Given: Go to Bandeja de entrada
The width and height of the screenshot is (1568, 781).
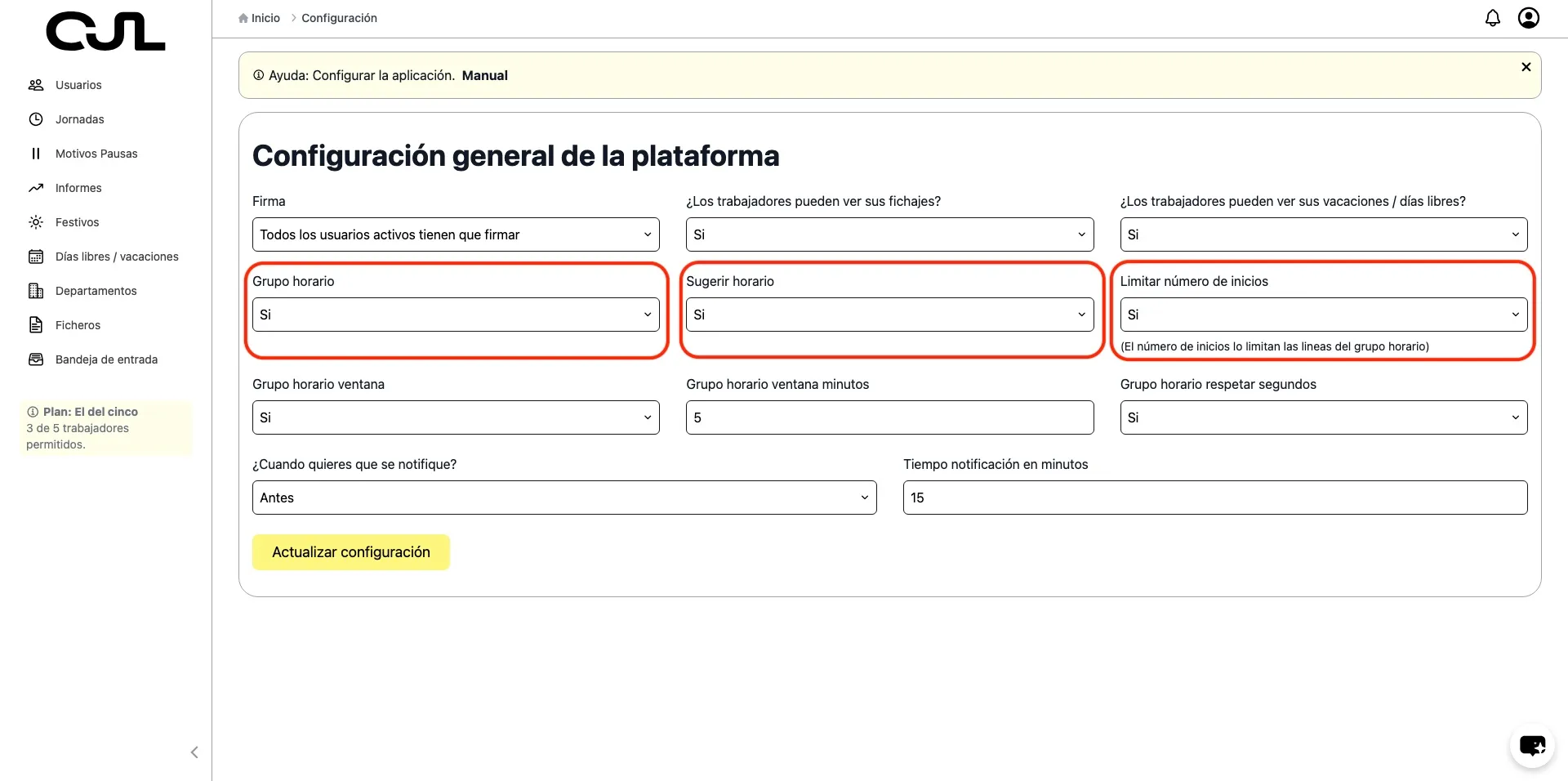Looking at the screenshot, I should tap(106, 359).
